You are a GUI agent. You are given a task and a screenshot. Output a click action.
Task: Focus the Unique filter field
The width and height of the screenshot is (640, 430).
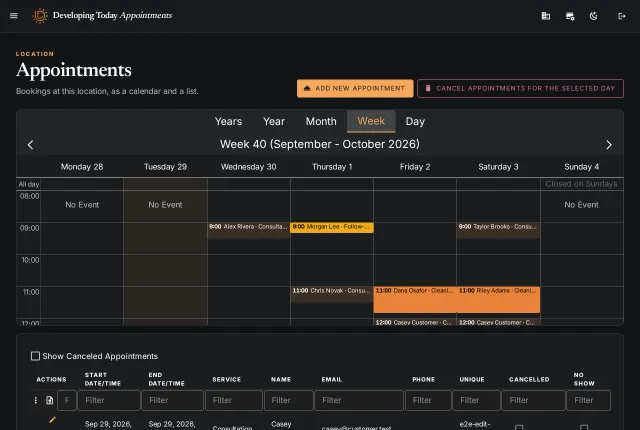pyautogui.click(x=476, y=400)
